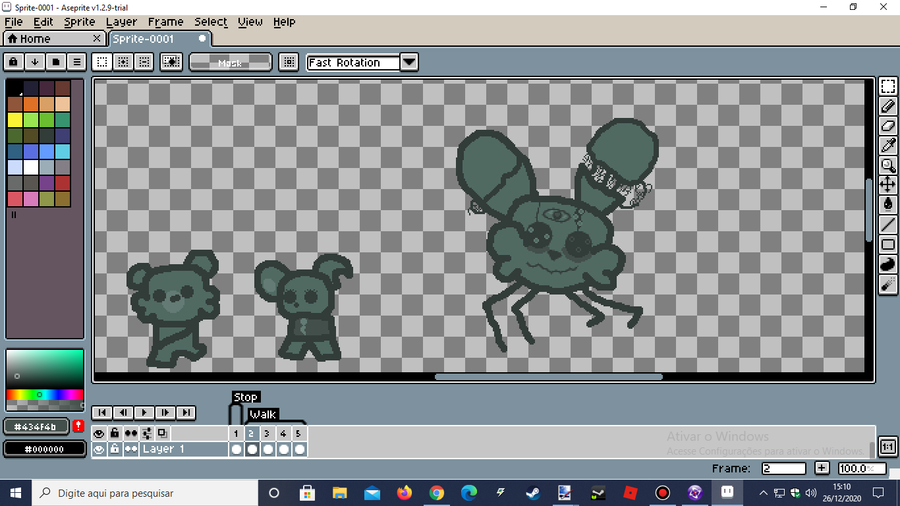Select the Rectangle shape tool

coord(887,244)
